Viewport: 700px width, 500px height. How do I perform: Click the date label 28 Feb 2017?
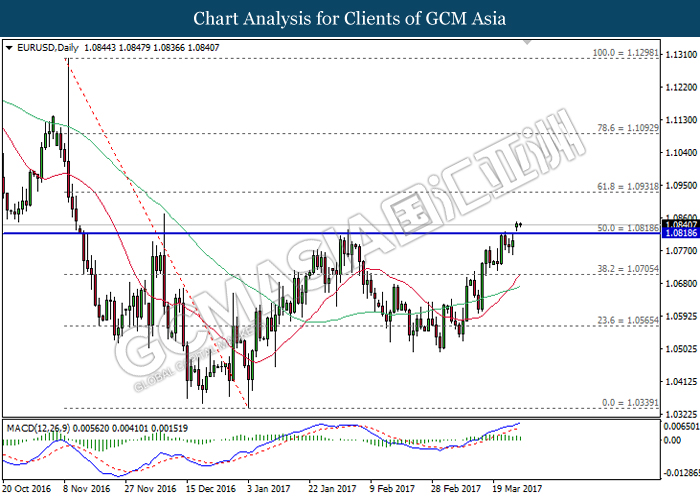click(x=455, y=489)
